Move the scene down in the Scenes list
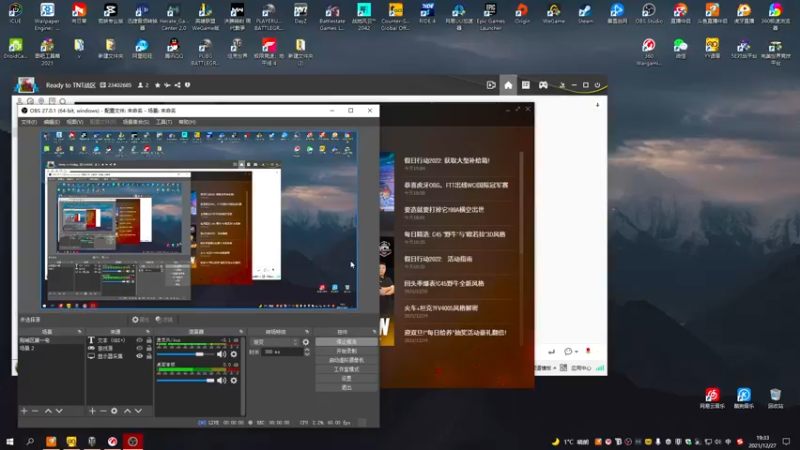Viewport: 800px width, 450px height. (59, 411)
